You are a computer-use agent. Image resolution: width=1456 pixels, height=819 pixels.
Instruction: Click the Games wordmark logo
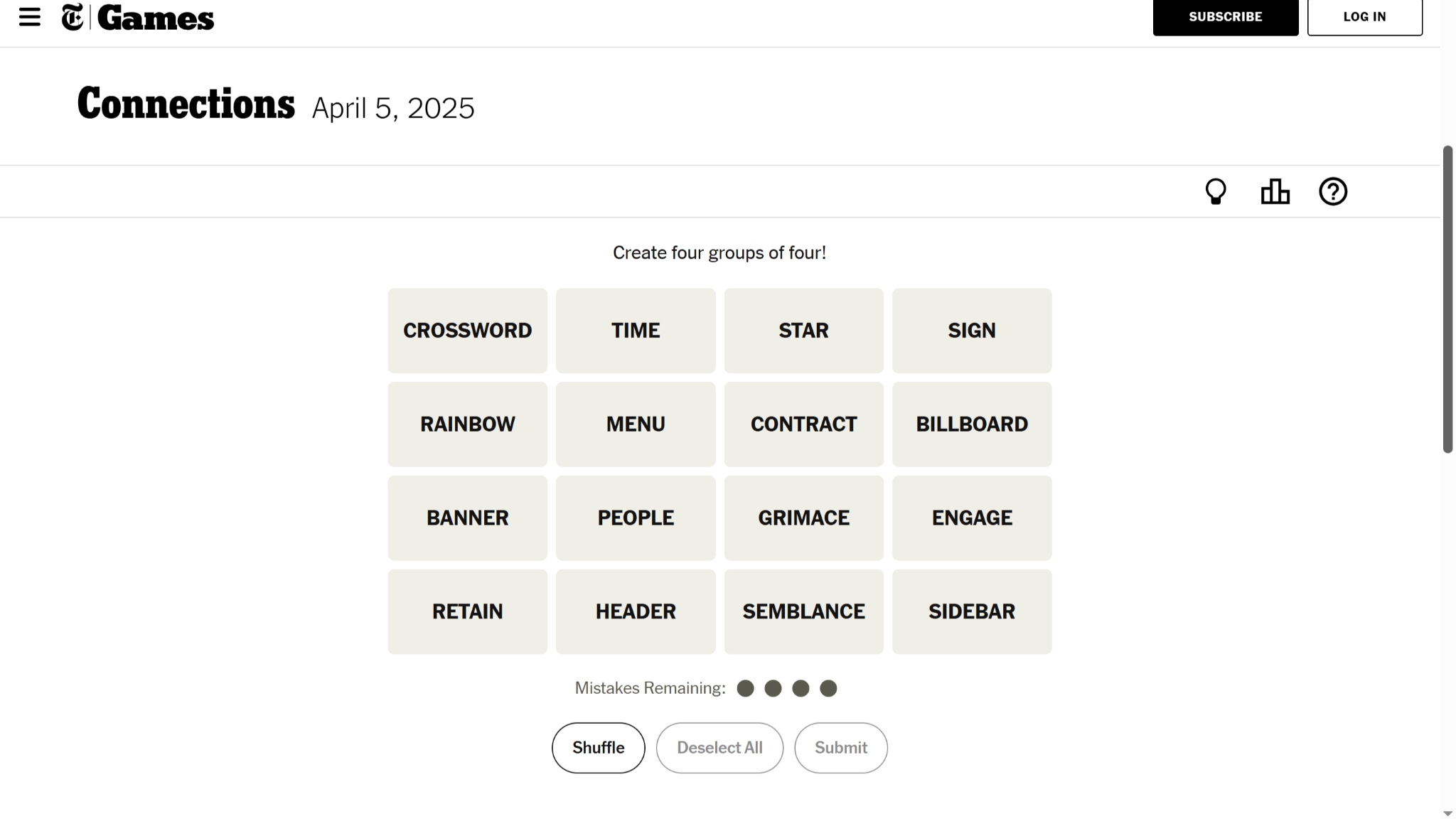point(156,18)
